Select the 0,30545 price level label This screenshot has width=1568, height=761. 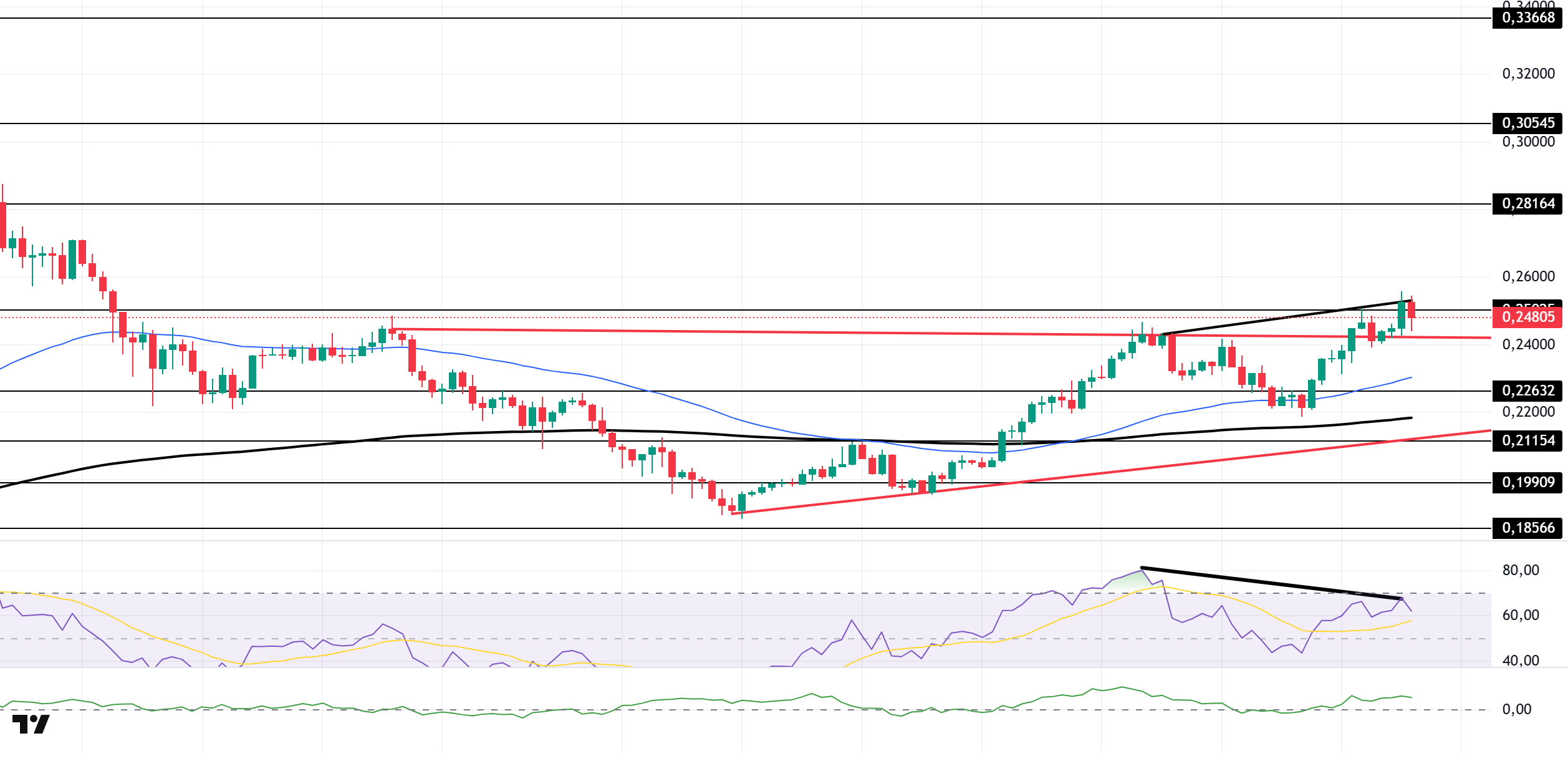(x=1527, y=124)
